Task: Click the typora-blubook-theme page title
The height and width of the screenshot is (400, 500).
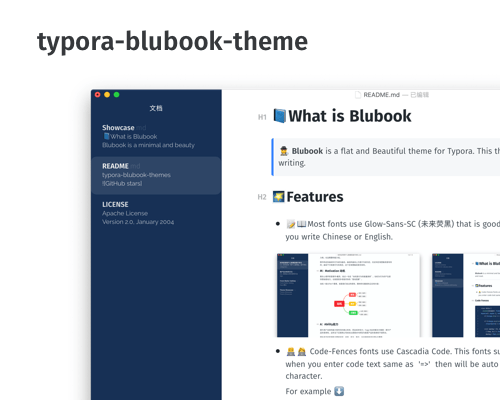Action: (x=172, y=41)
